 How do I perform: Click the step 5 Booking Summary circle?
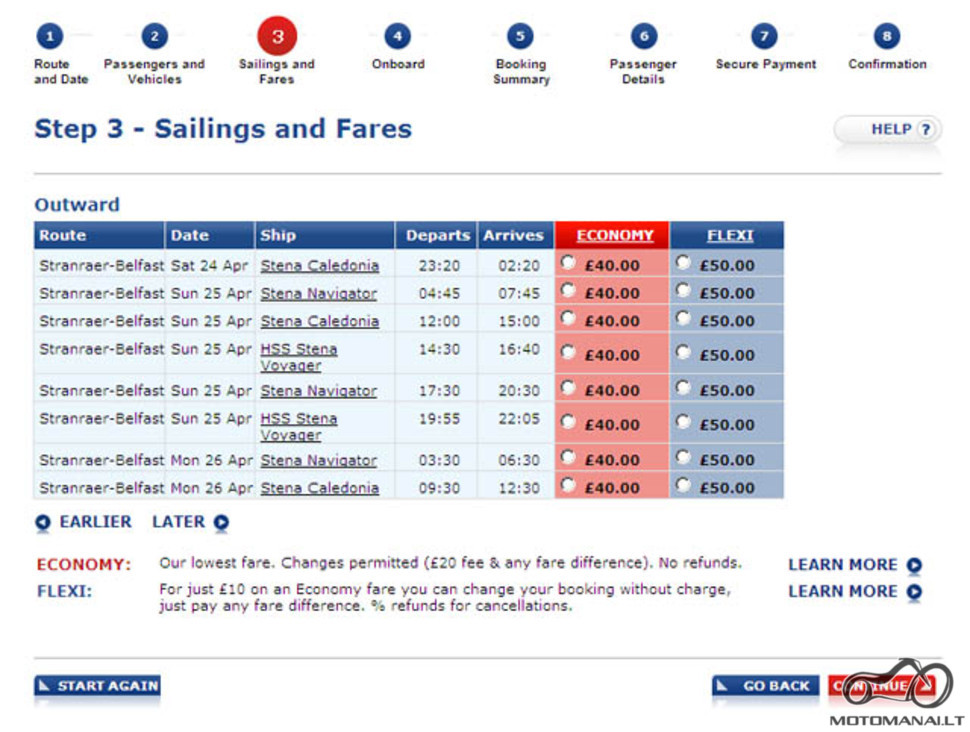(520, 37)
